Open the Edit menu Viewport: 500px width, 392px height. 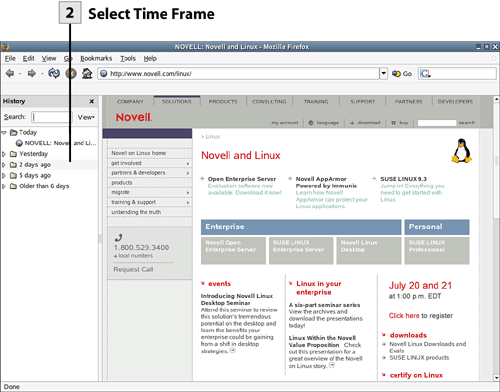28,58
